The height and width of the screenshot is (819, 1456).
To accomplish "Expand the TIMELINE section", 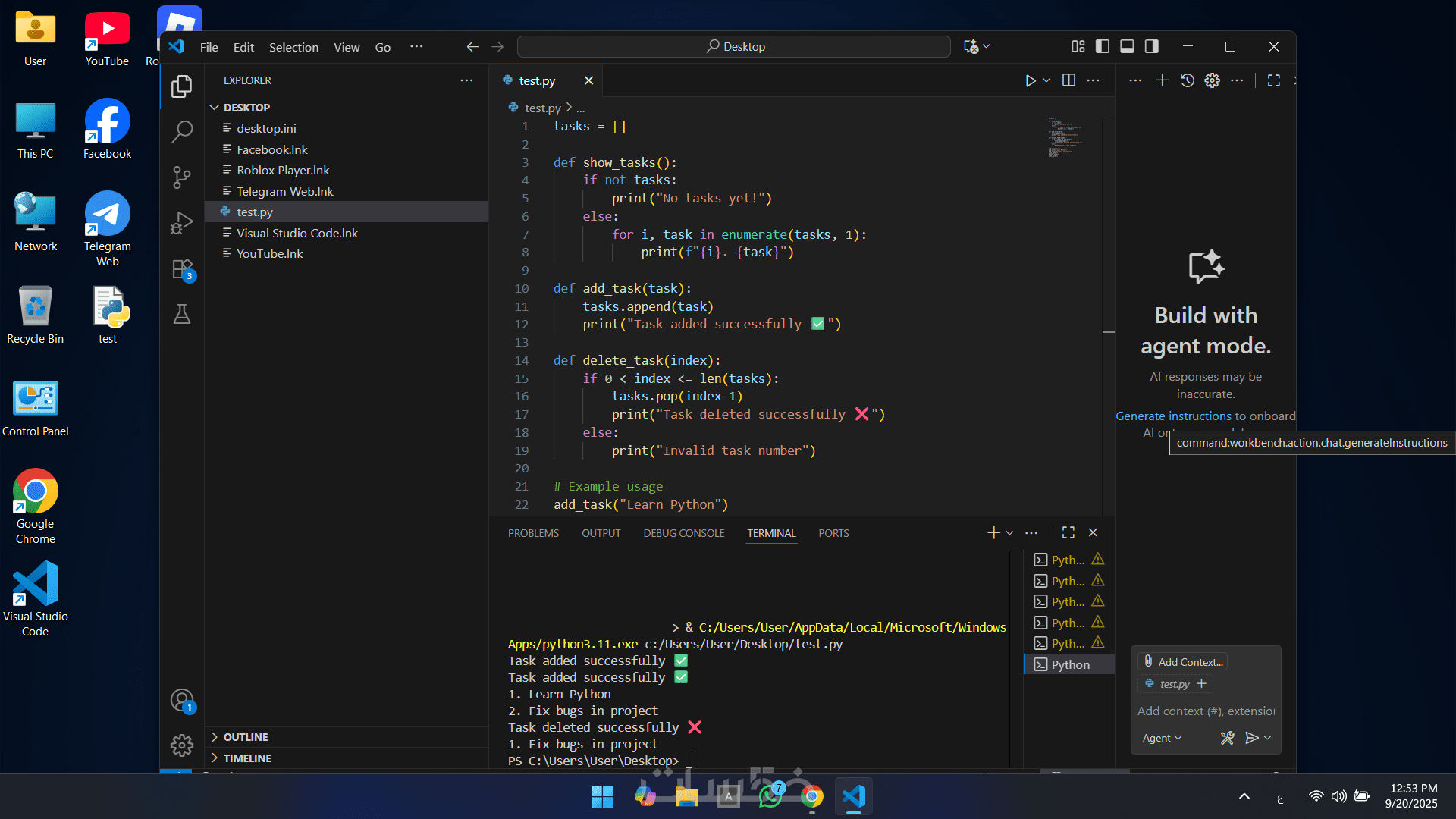I will (x=247, y=758).
